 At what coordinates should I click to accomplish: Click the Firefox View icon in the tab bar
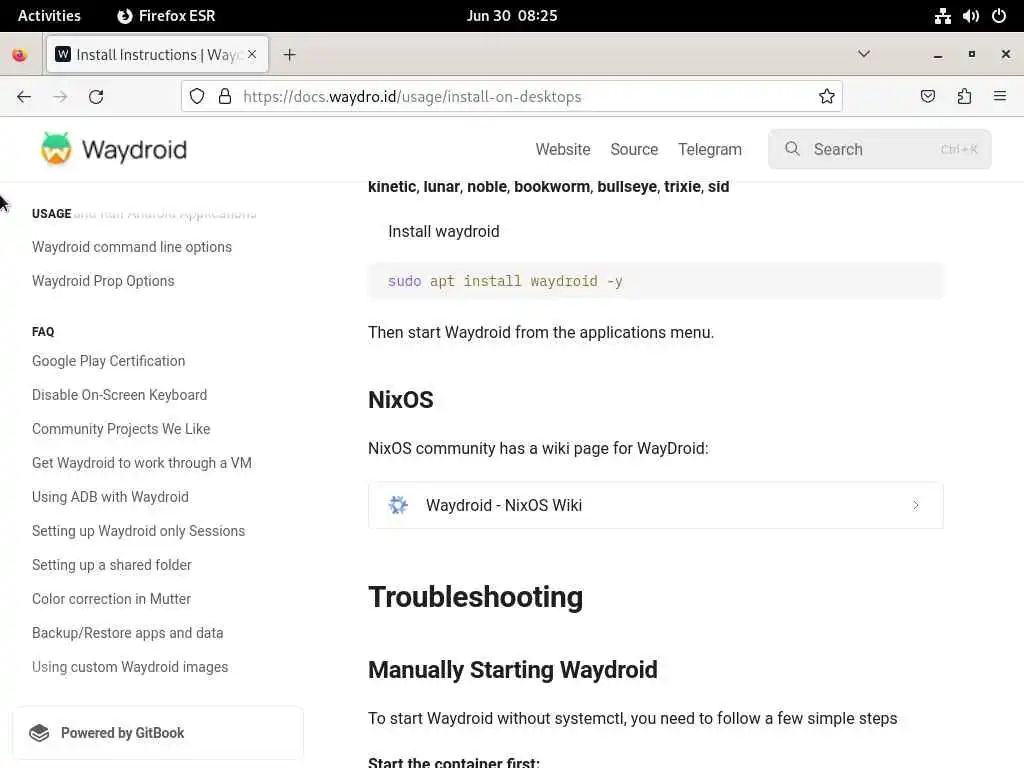[20, 55]
